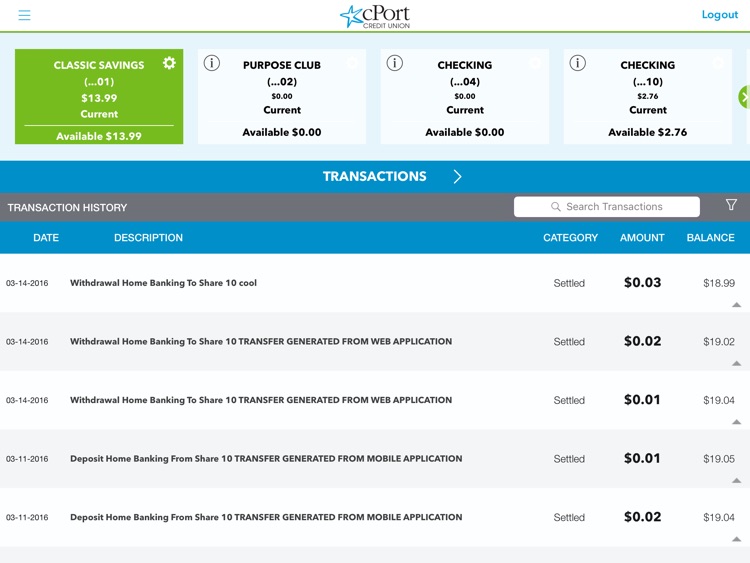The width and height of the screenshot is (750, 563).
Task: Click the $0.02 deposit transaction description
Action: tap(266, 517)
